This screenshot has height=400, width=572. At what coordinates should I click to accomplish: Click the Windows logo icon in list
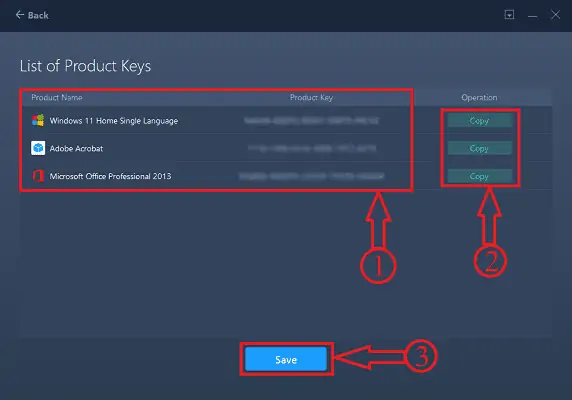click(38, 120)
